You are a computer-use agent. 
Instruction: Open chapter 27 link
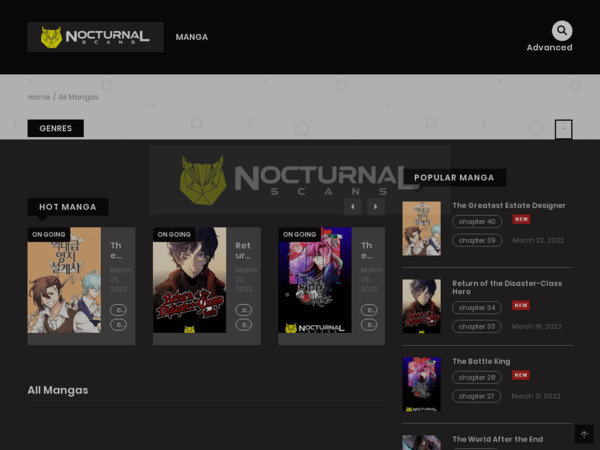[x=476, y=396]
